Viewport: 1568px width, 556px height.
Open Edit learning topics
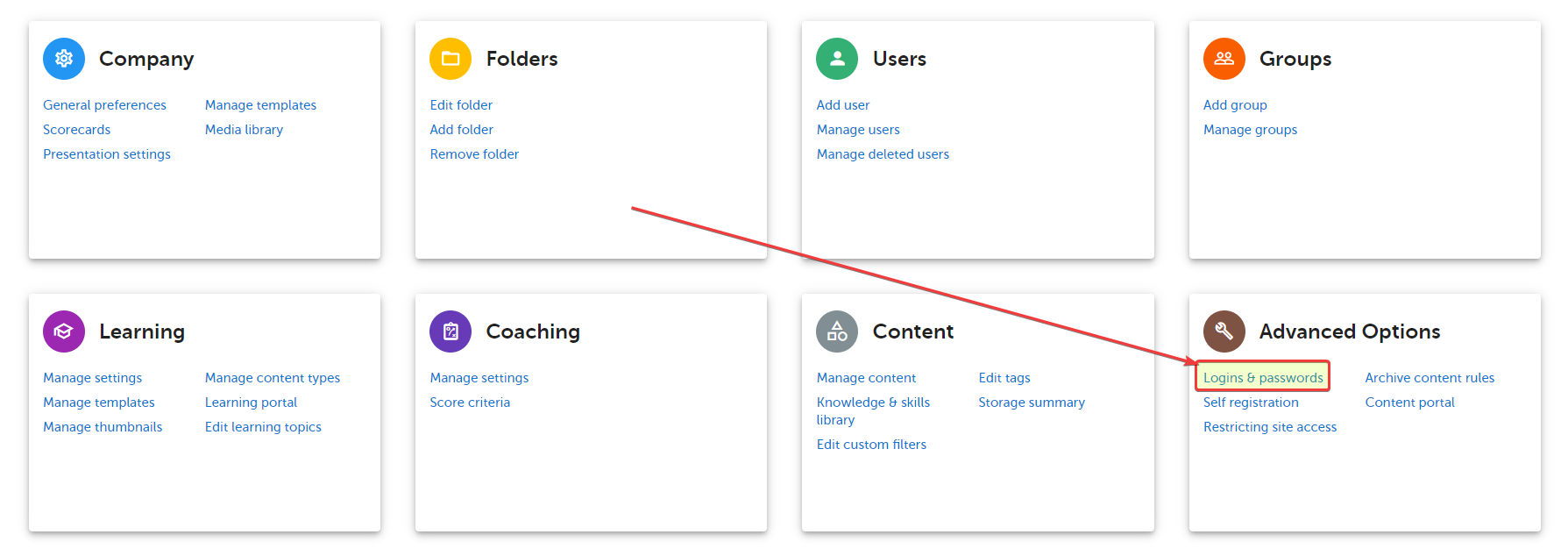(263, 427)
